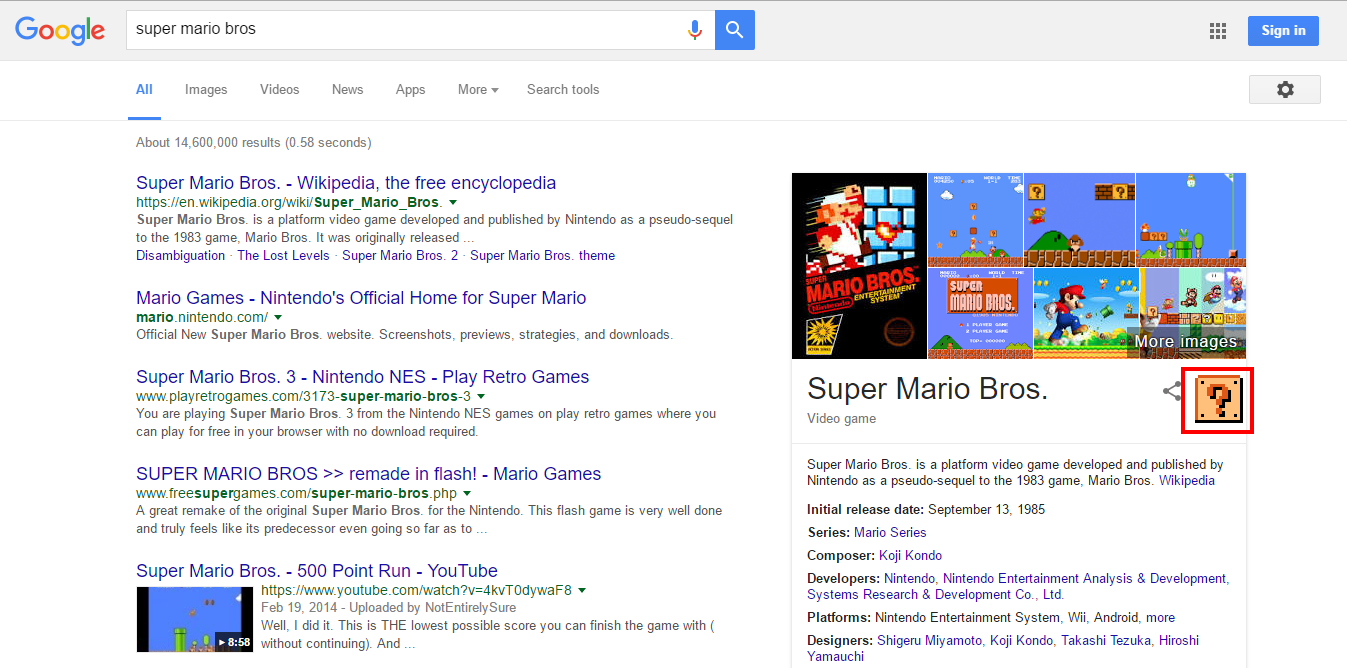Viewport: 1347px width, 668px height.
Task: Expand the mario.nintendo.com URL dropdown arrow
Action: 278,317
